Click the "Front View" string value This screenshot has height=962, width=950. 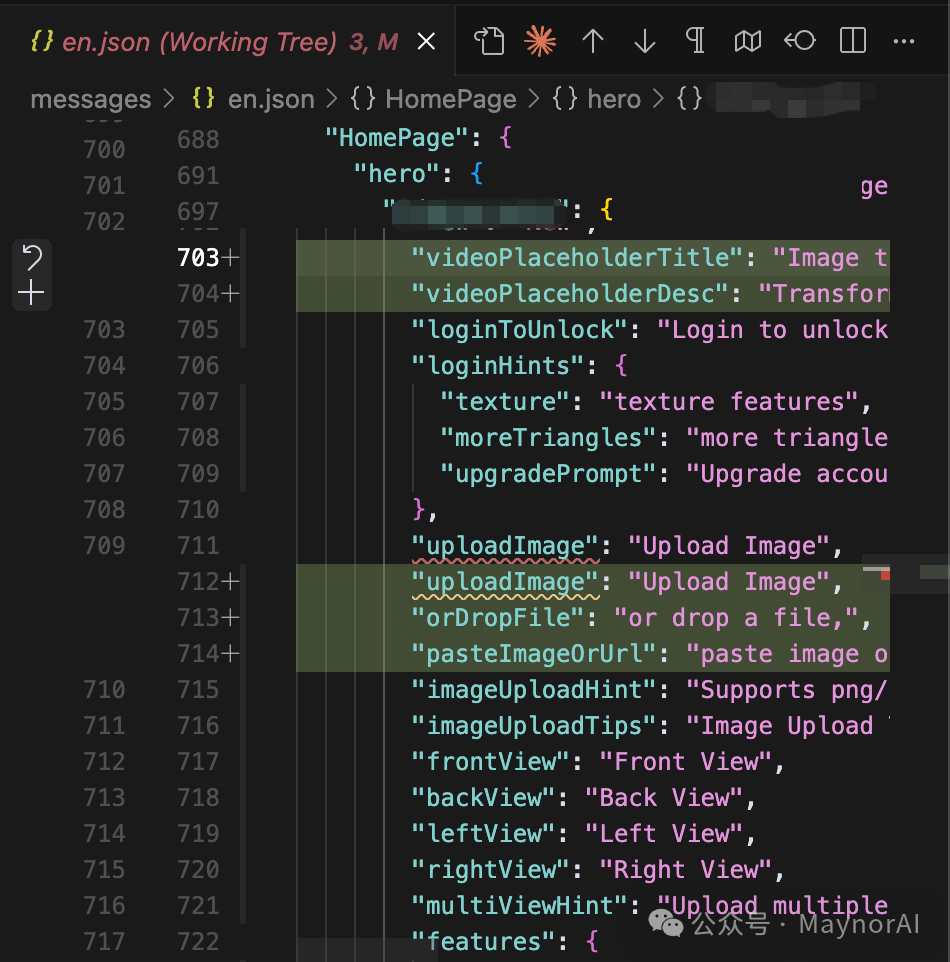click(685, 762)
